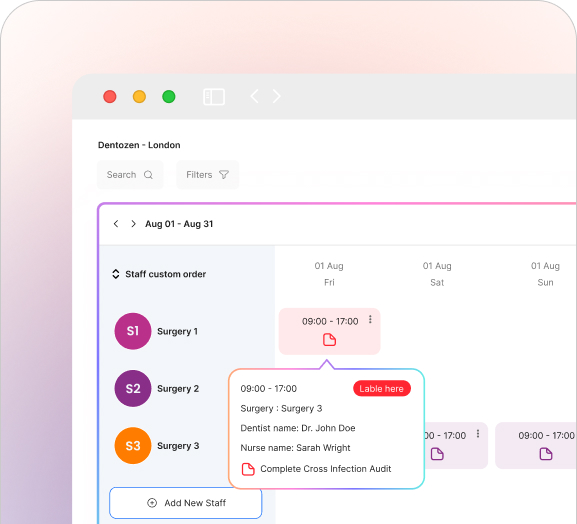Toggle the browser sidebar panel icon

click(x=214, y=97)
